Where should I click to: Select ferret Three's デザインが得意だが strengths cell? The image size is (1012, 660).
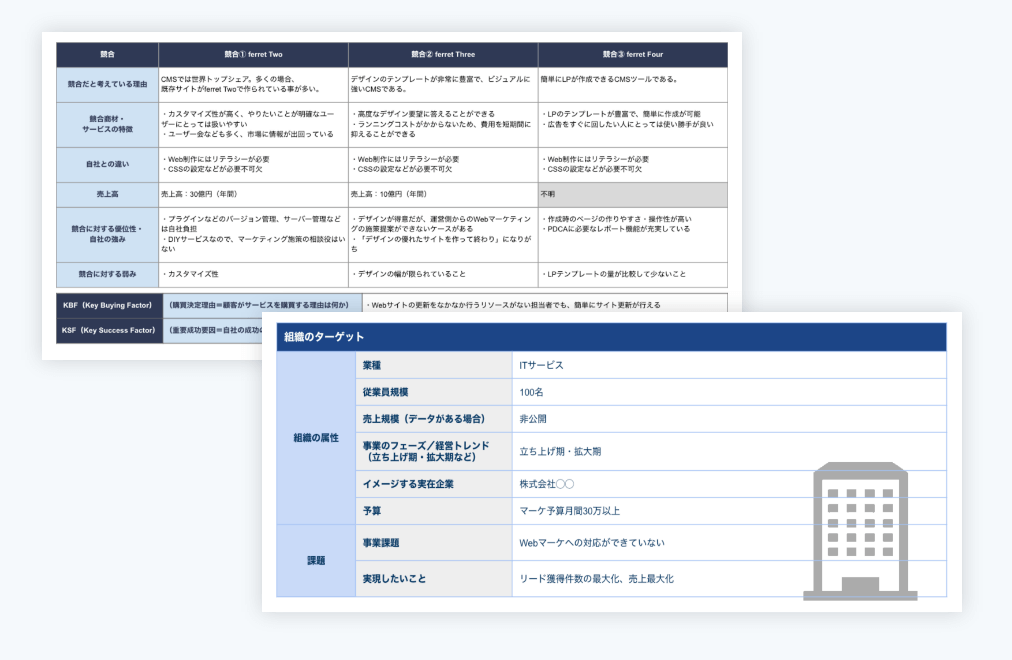pyautogui.click(x=443, y=234)
